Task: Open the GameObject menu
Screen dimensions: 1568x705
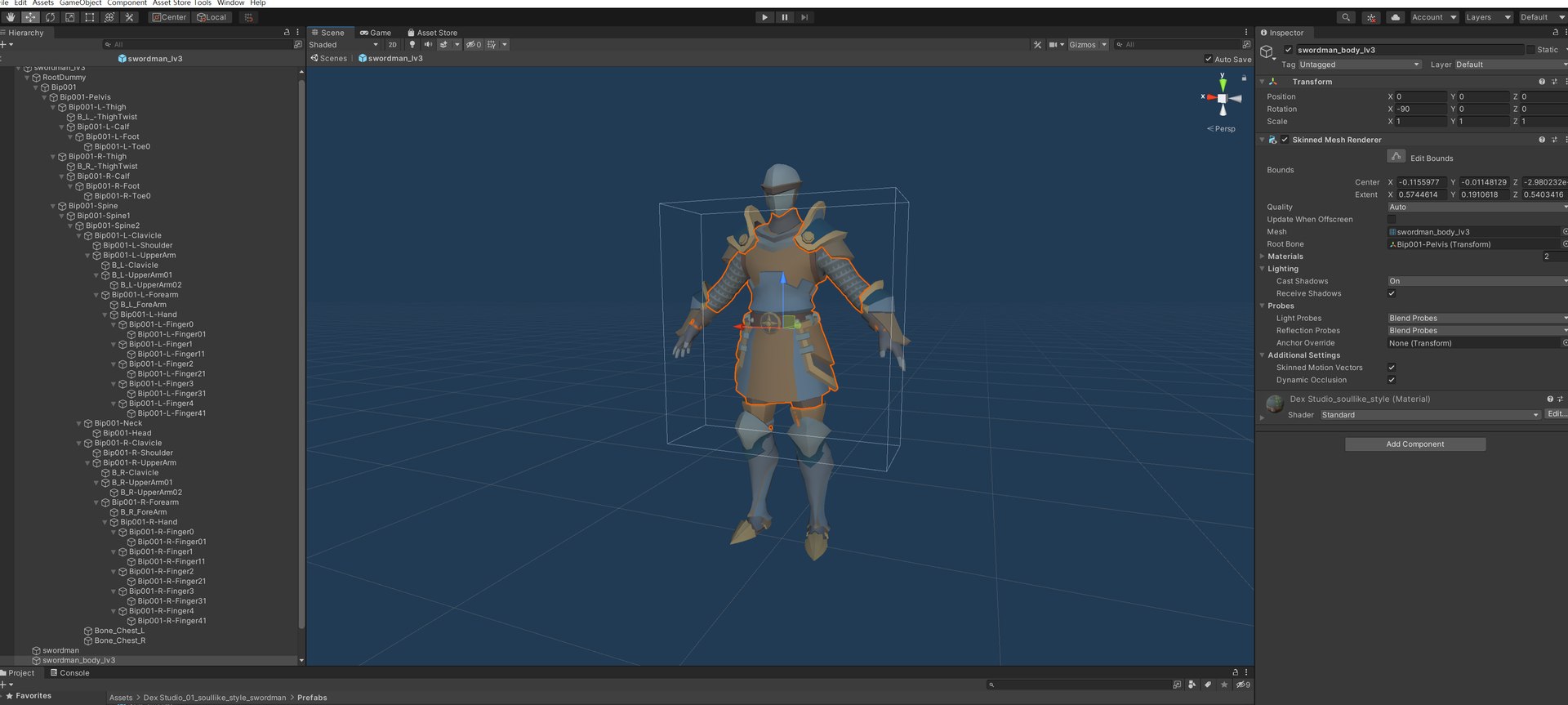Action: (80, 3)
